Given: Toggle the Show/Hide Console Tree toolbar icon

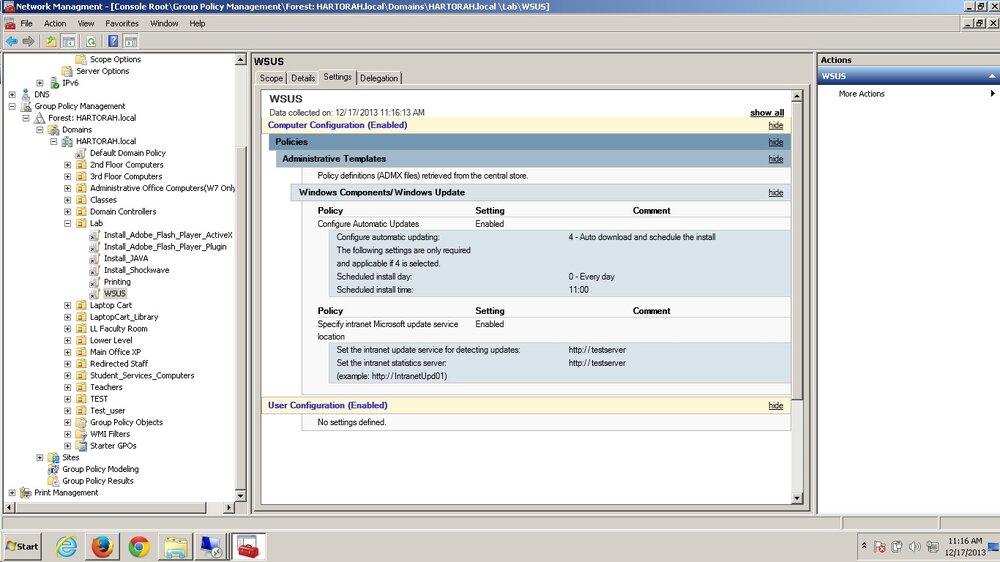Looking at the screenshot, I should 69,41.
